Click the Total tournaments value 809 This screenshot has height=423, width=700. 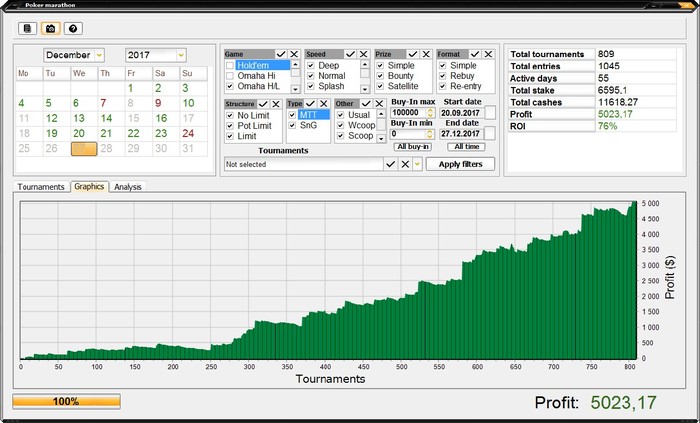pos(606,54)
